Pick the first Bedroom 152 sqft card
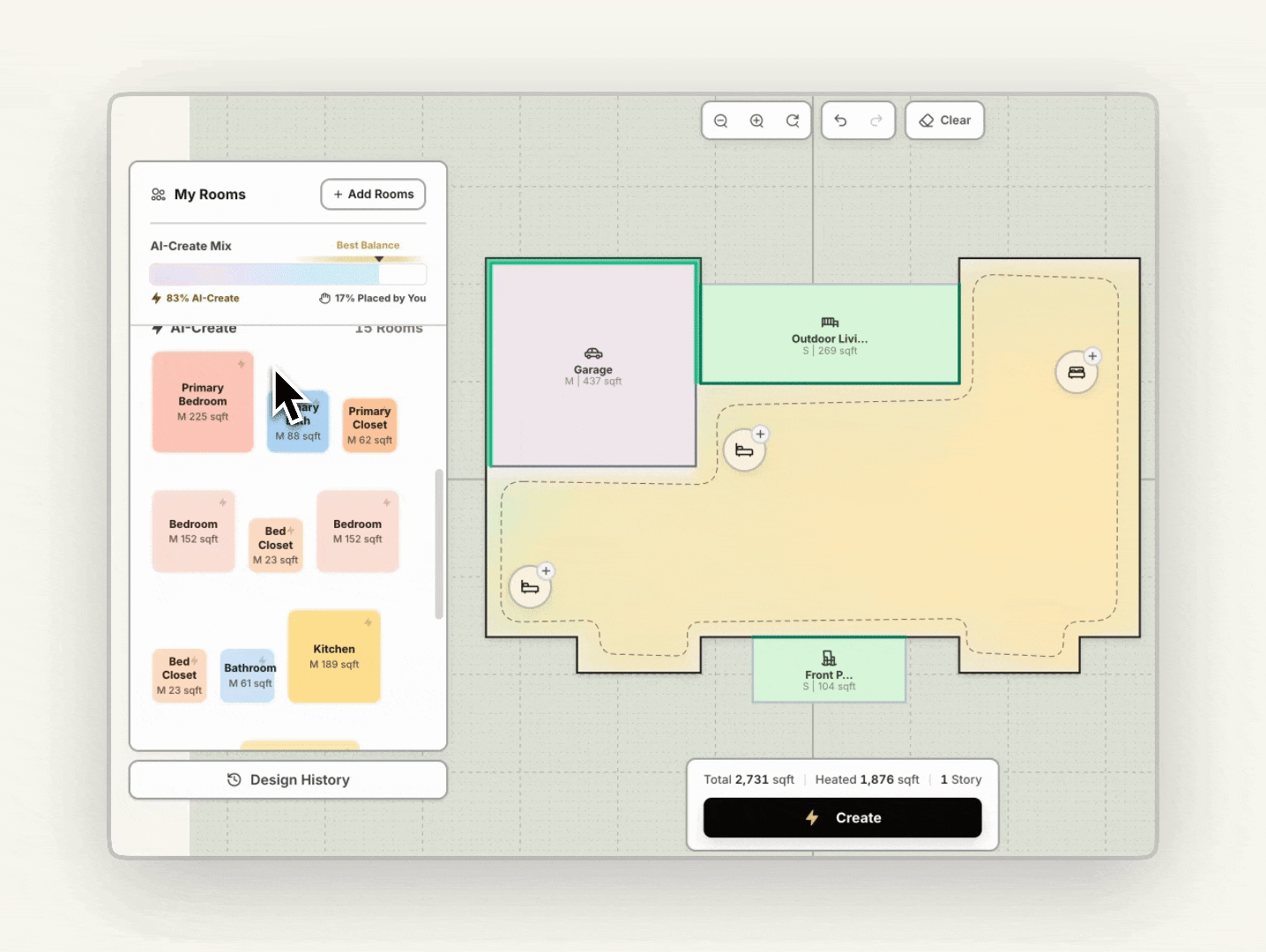Screen dimensions: 1266x952 coord(193,531)
